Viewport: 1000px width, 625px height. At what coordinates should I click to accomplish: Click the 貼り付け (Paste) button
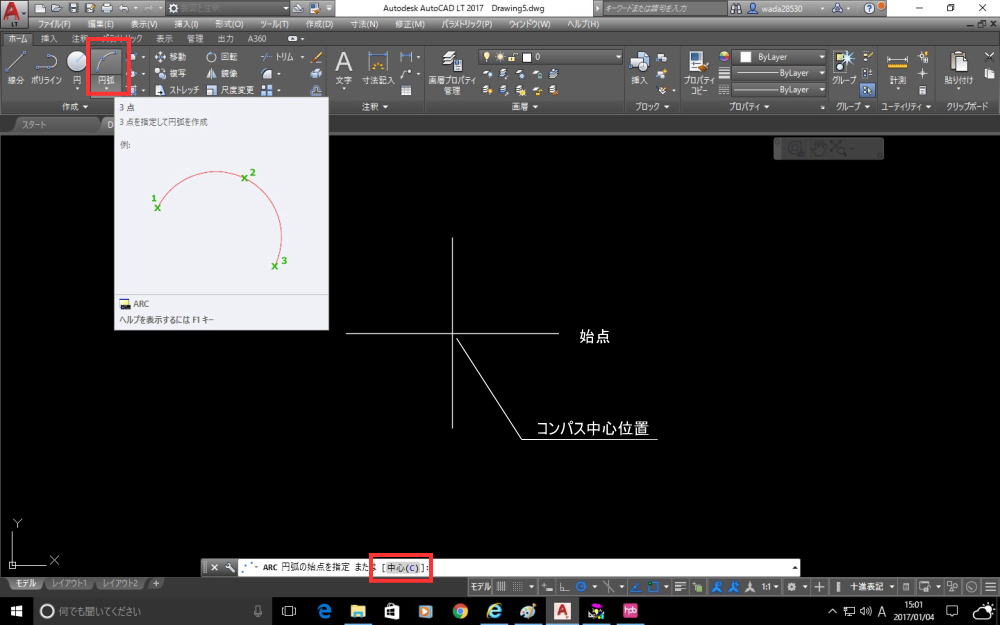pos(959,69)
